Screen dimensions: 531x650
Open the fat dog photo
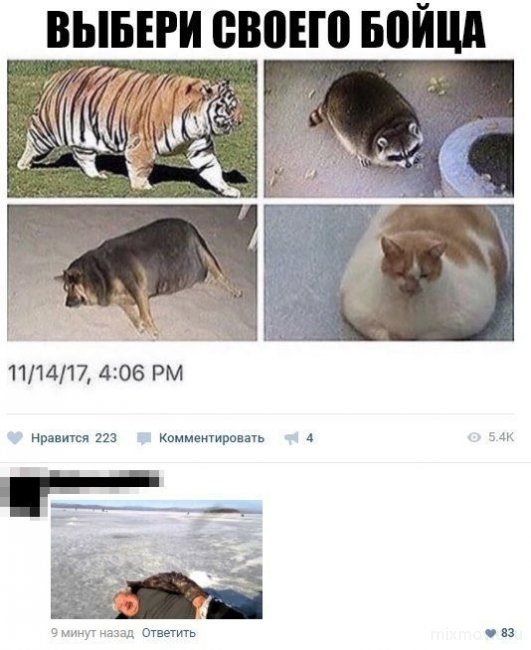tap(132, 273)
